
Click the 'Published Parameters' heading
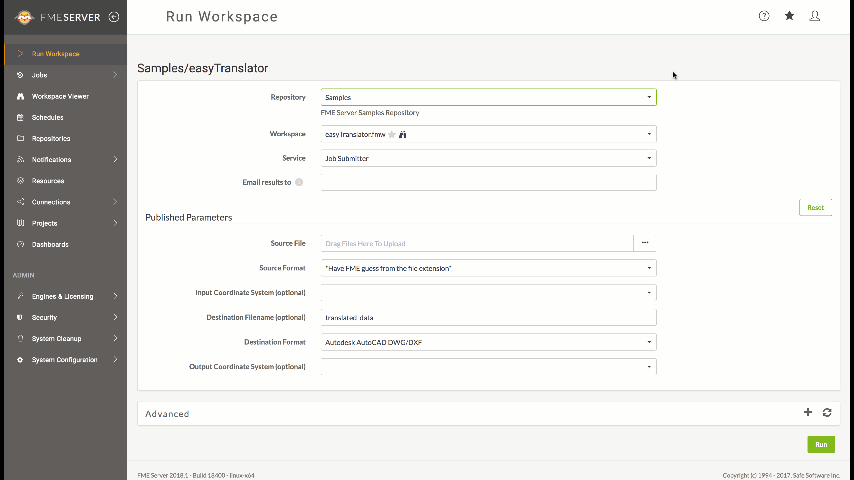[188, 217]
